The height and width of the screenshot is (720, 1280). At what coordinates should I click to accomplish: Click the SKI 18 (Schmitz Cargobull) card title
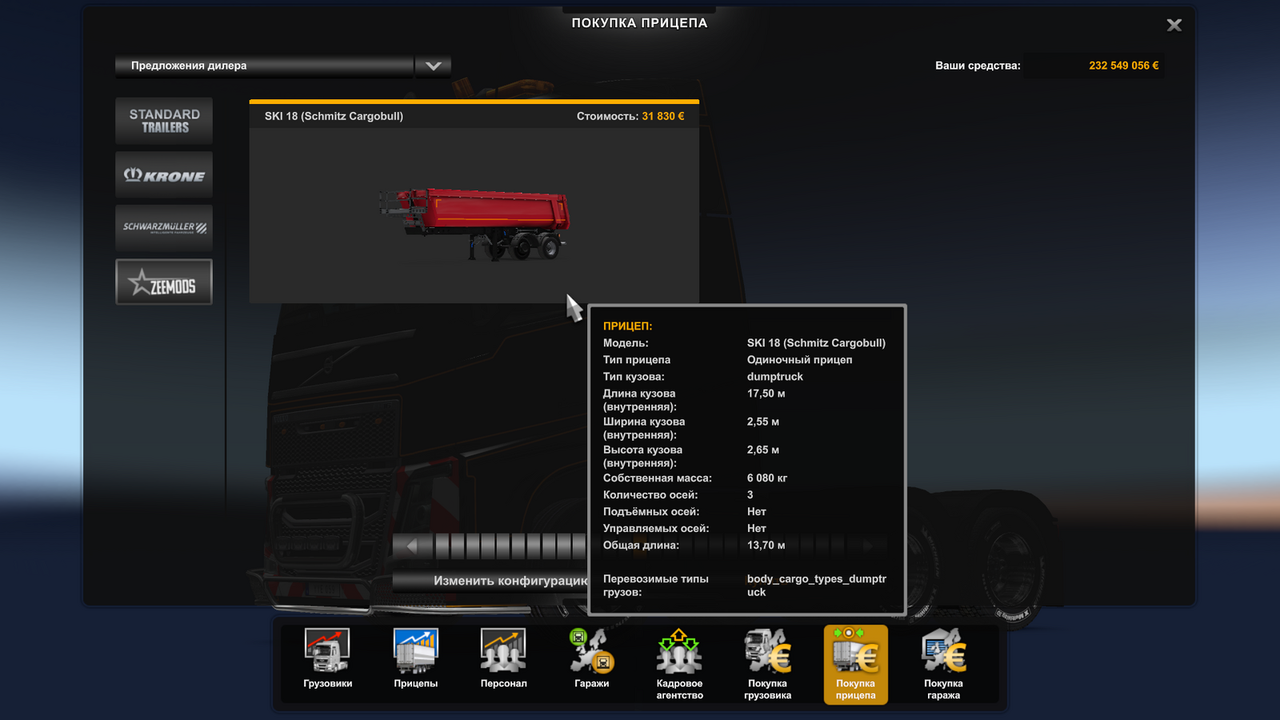334,116
